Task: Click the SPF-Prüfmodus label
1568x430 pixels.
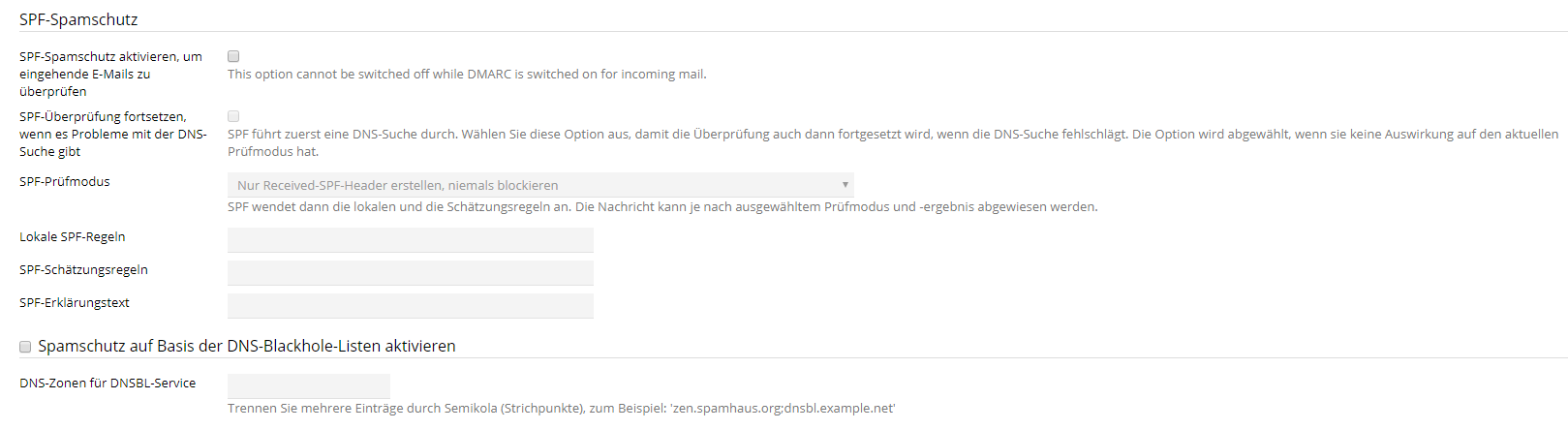Action: [65, 181]
